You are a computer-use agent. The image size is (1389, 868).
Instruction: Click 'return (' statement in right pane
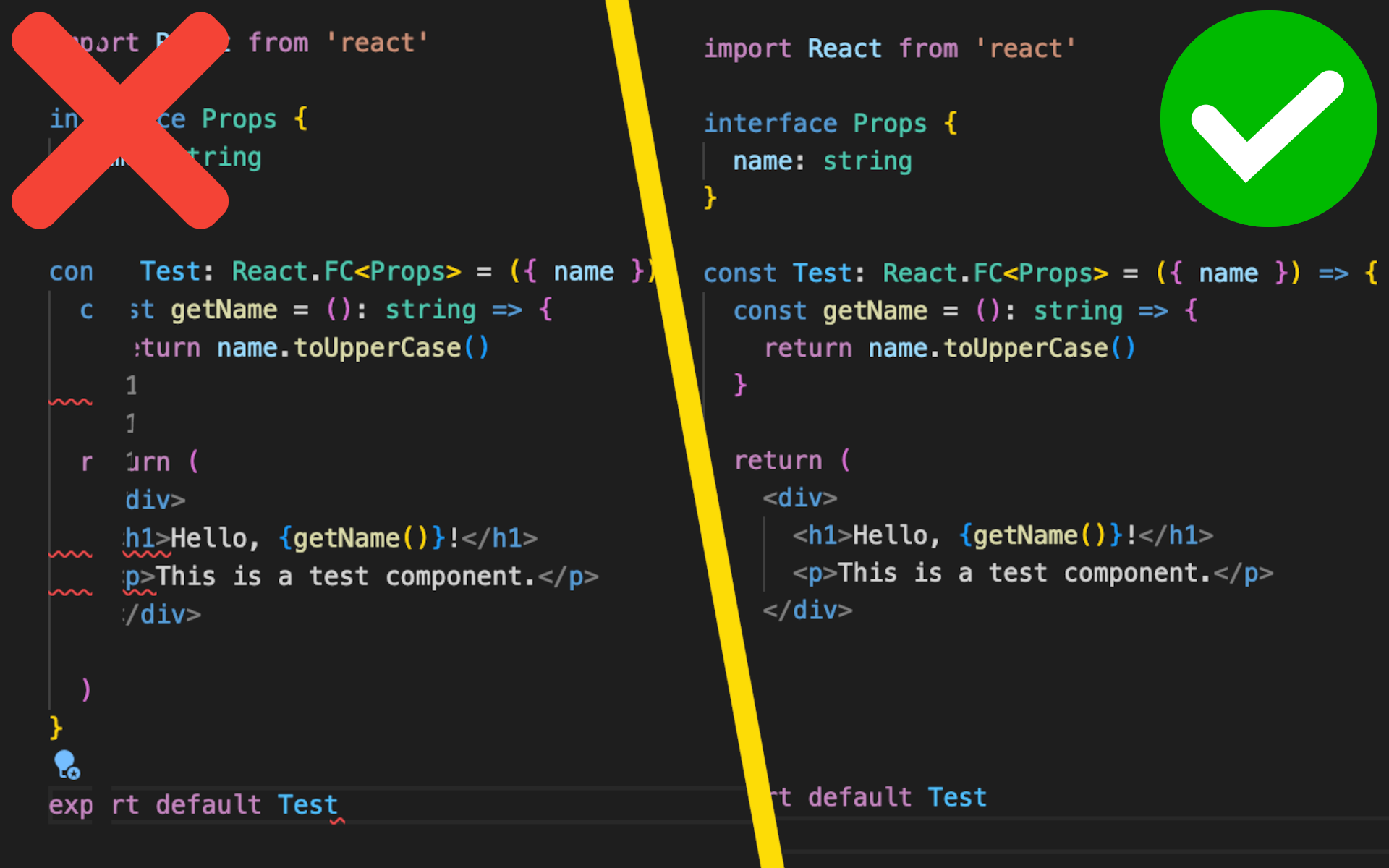792,461
